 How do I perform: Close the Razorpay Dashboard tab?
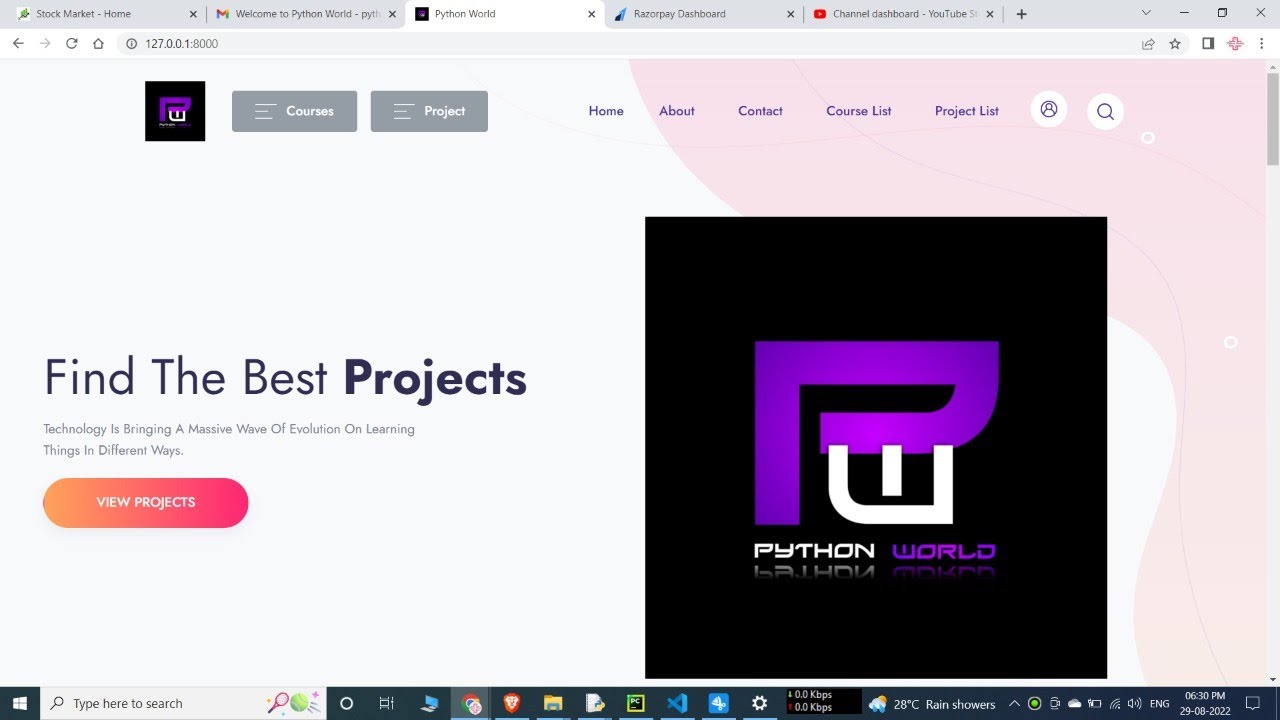(x=791, y=14)
